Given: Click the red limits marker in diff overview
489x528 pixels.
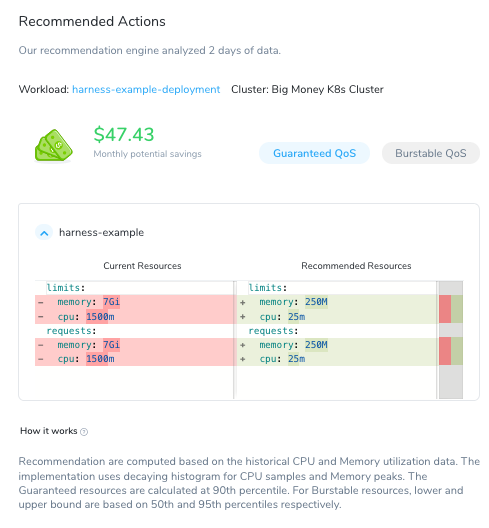Looking at the screenshot, I should point(445,309).
